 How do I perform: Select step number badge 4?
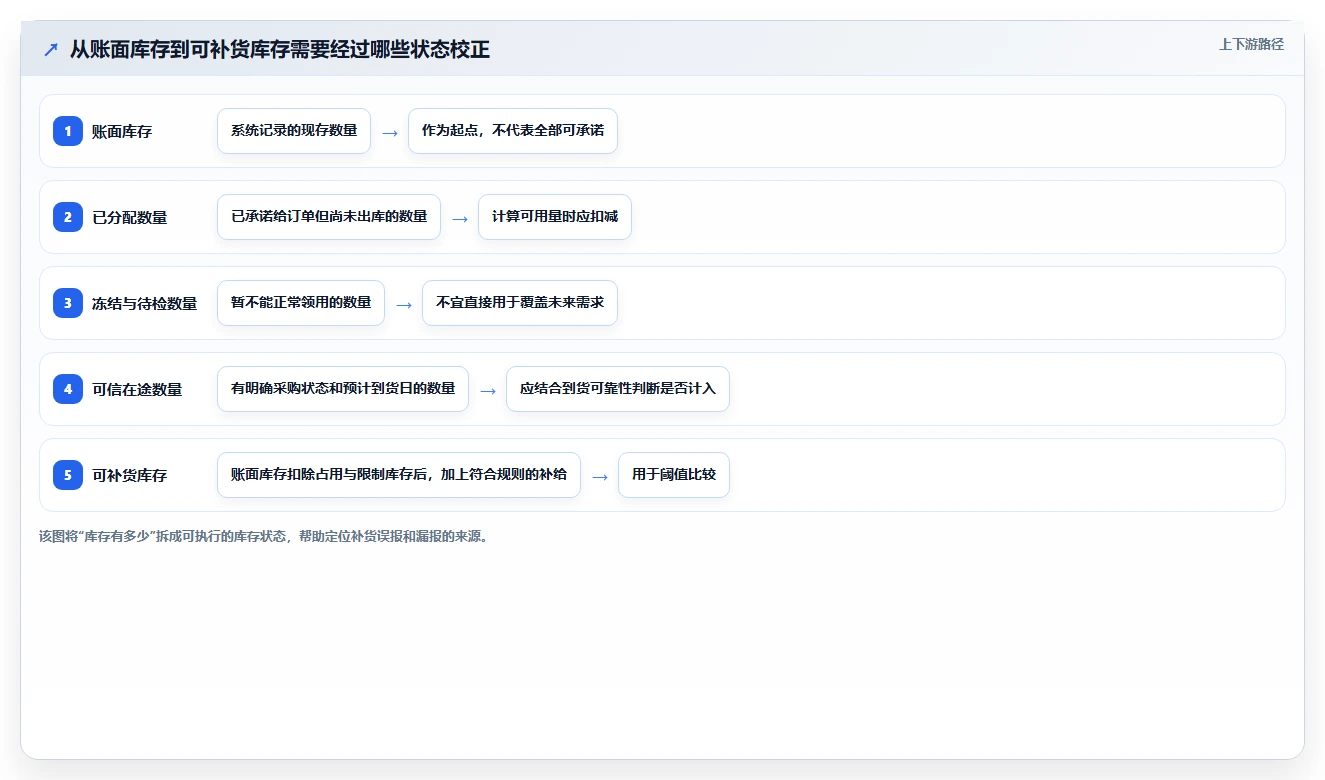(68, 389)
